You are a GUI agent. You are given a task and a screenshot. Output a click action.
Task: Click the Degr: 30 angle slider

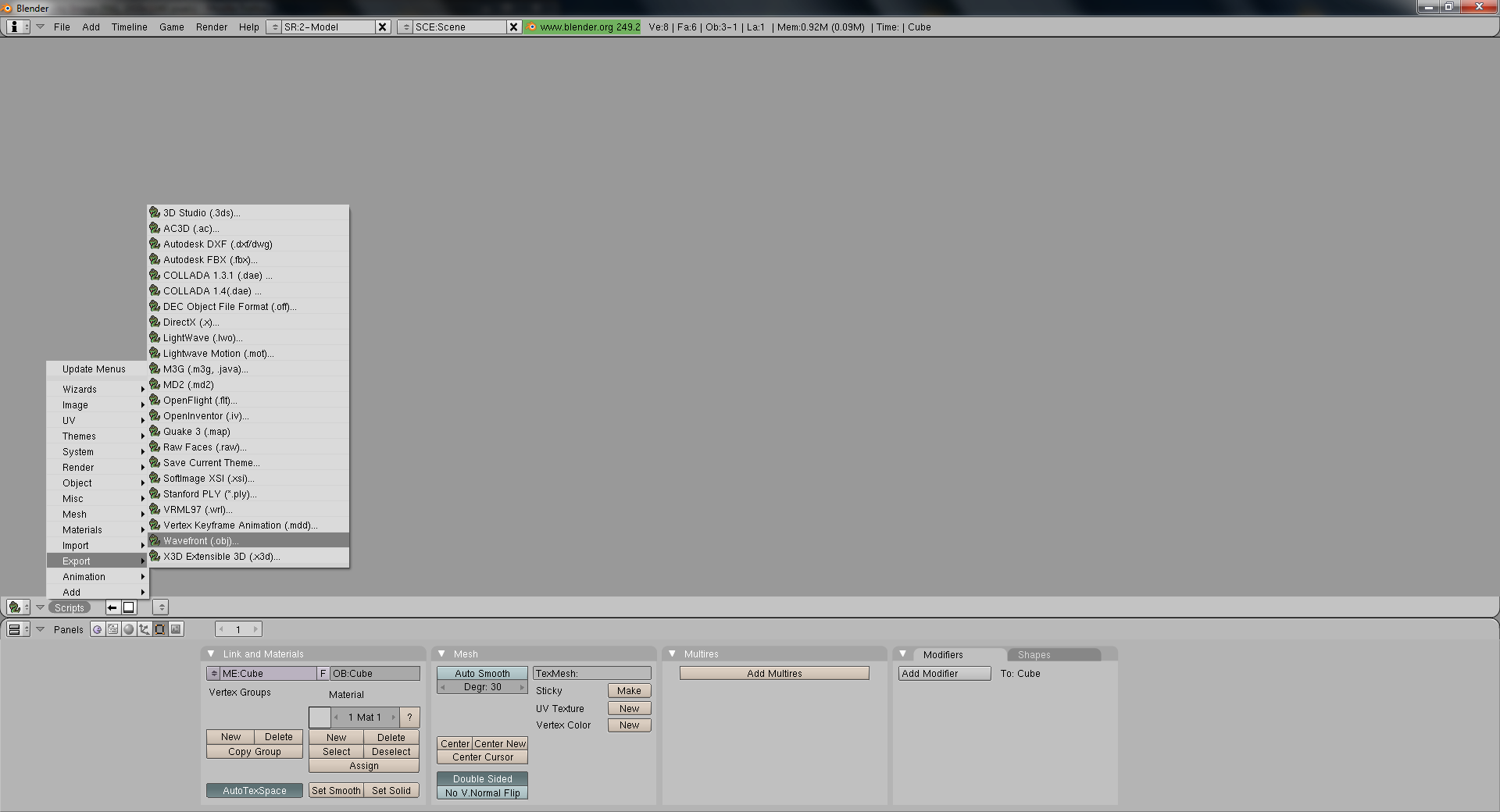[482, 687]
